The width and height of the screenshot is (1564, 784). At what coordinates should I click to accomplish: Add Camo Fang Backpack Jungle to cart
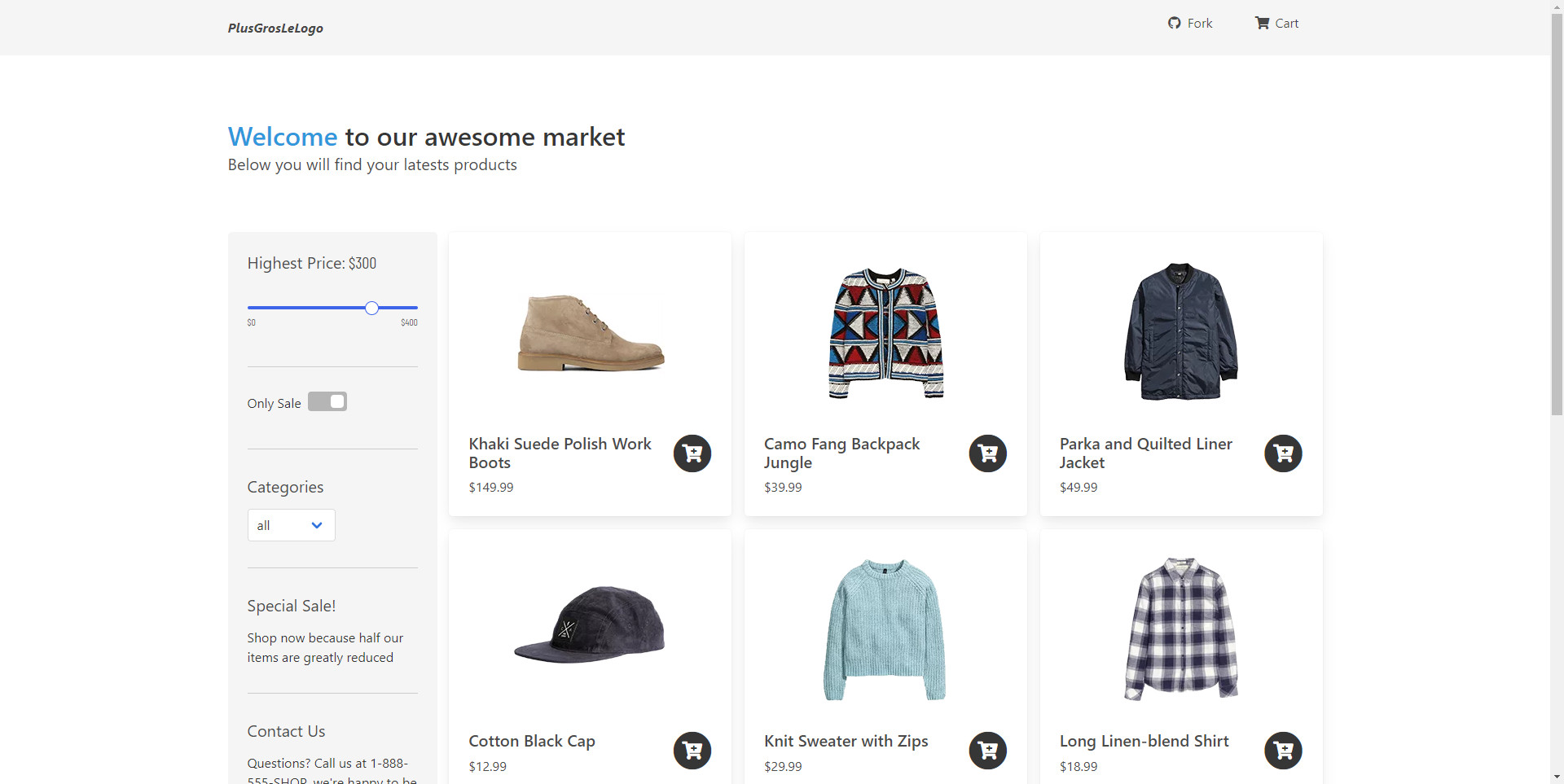(987, 453)
